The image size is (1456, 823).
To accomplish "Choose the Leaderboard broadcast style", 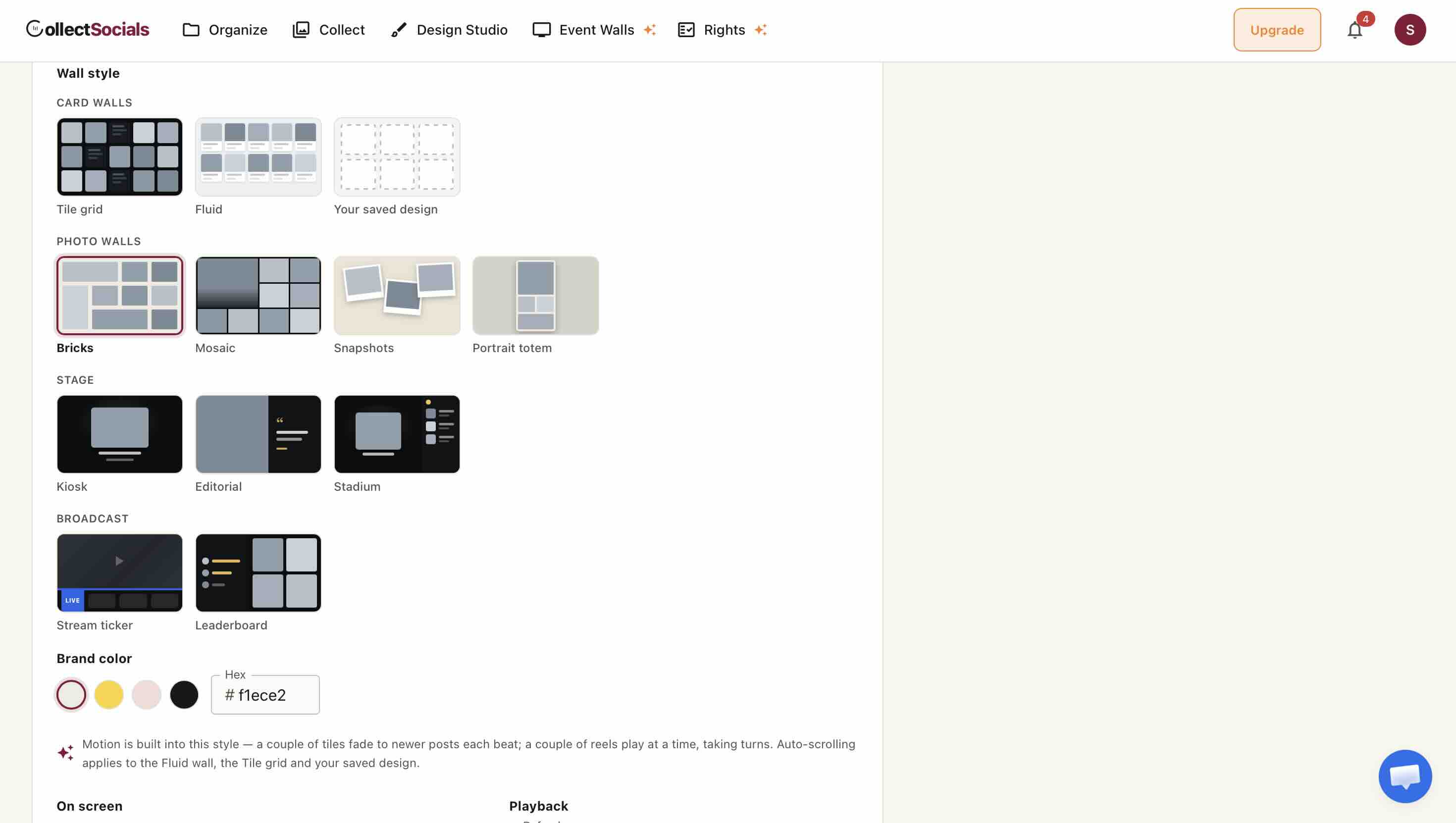I will pos(259,572).
